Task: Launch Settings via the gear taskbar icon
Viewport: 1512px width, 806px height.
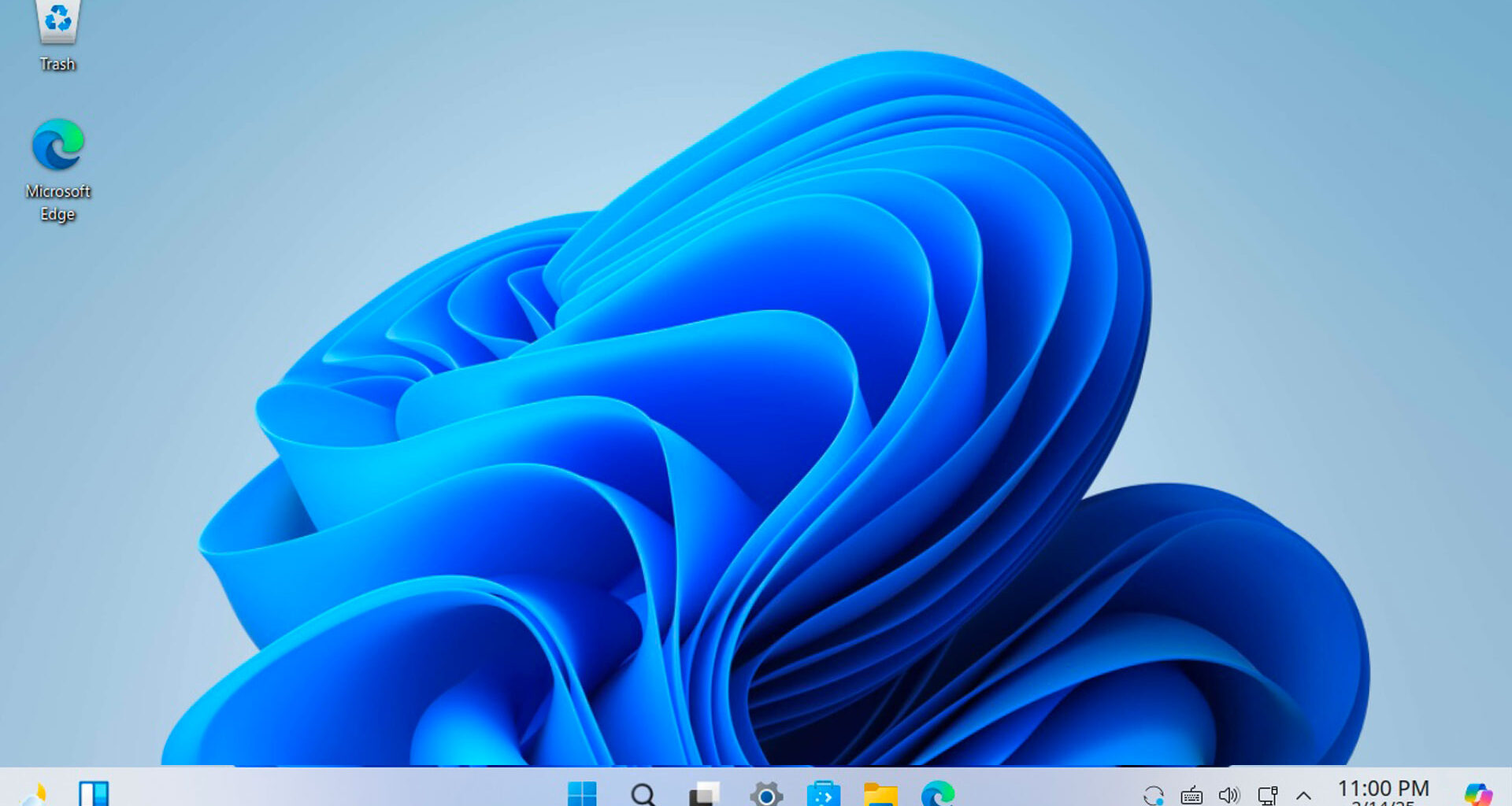Action: tap(765, 794)
